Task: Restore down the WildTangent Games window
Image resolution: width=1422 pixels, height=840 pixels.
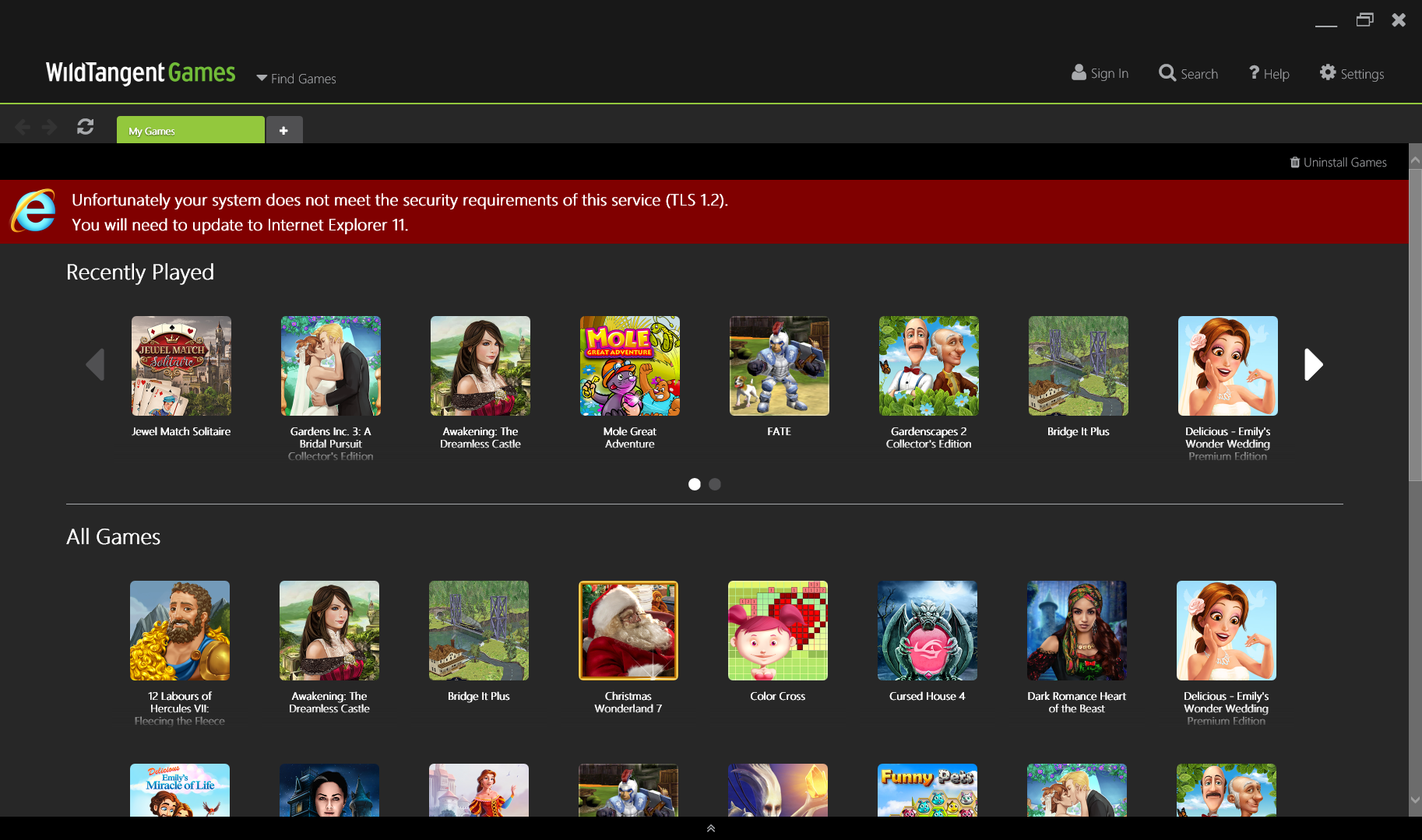Action: click(x=1364, y=19)
